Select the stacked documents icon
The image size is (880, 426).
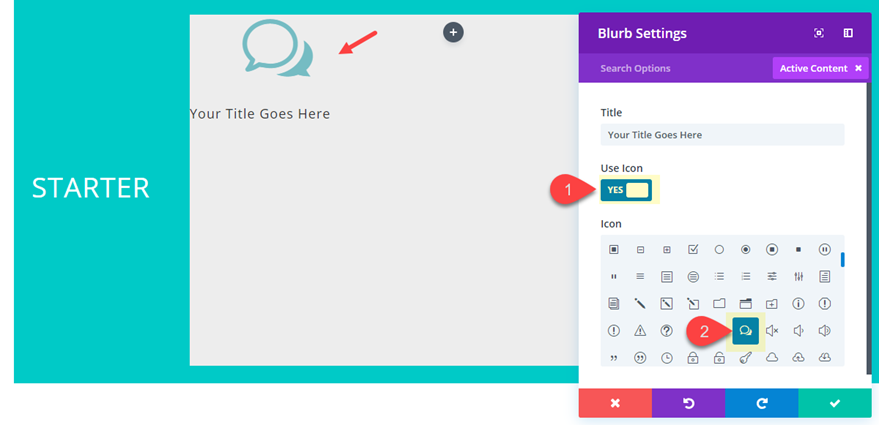click(x=613, y=304)
